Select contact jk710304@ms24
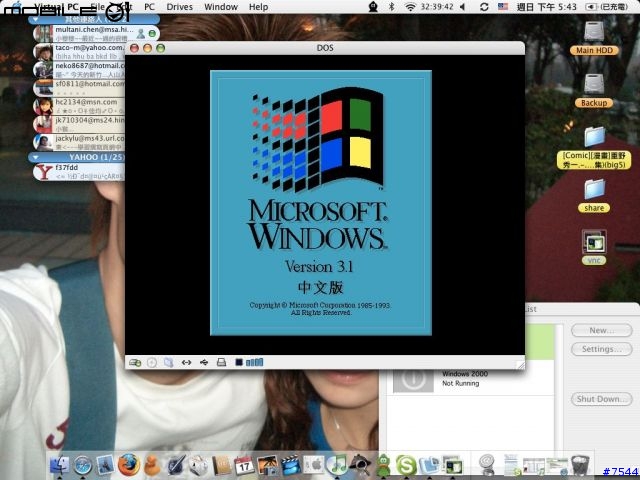 [79, 124]
